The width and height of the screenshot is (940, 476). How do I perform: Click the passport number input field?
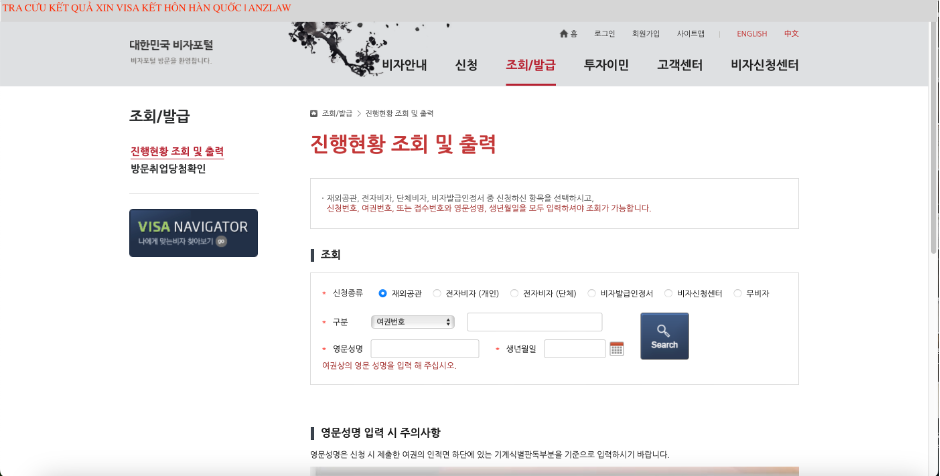(x=534, y=322)
